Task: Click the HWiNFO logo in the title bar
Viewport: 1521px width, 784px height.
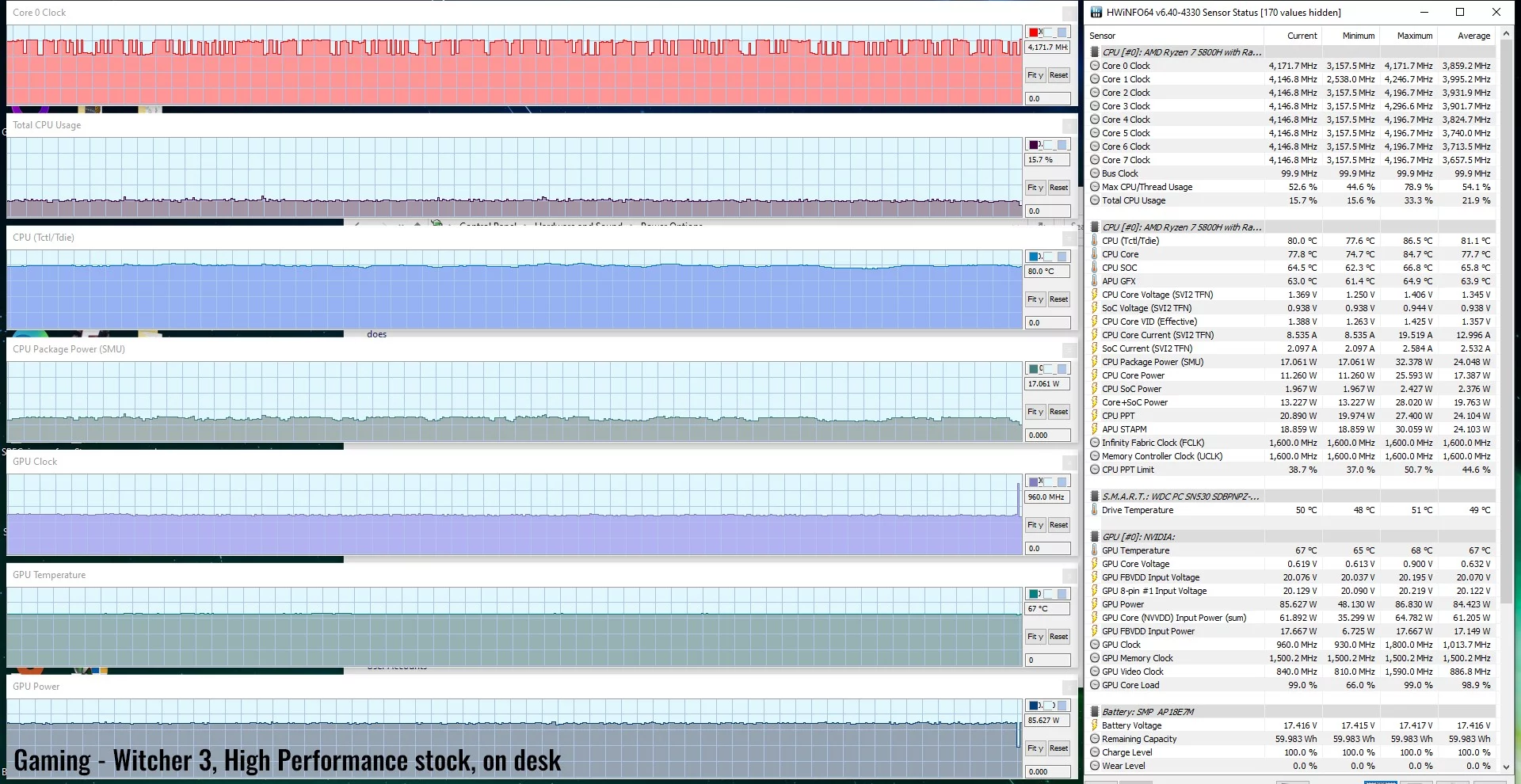Action: tap(1096, 12)
